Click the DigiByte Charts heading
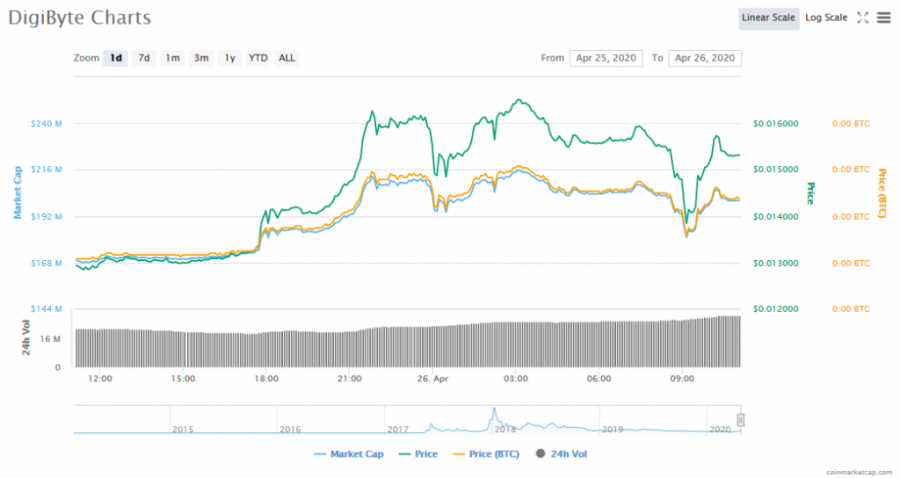 pyautogui.click(x=80, y=18)
